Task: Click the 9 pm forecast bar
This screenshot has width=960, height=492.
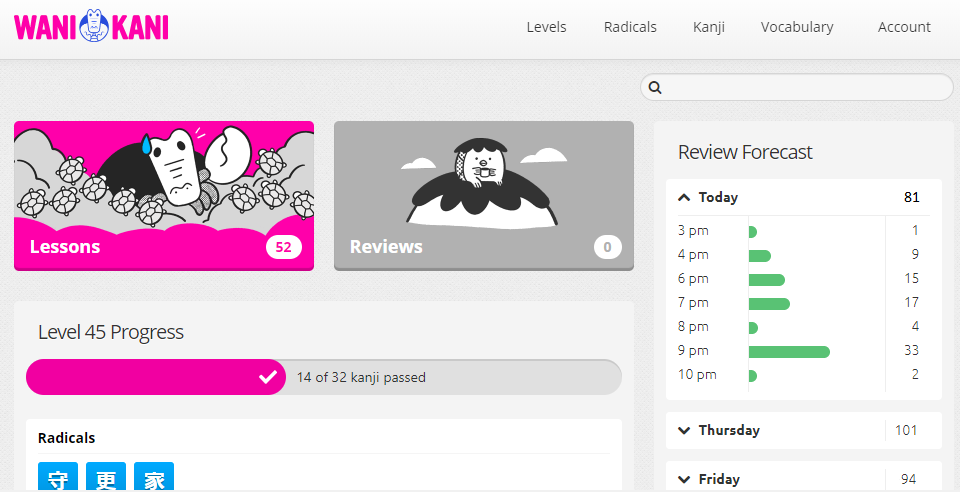Action: [789, 352]
